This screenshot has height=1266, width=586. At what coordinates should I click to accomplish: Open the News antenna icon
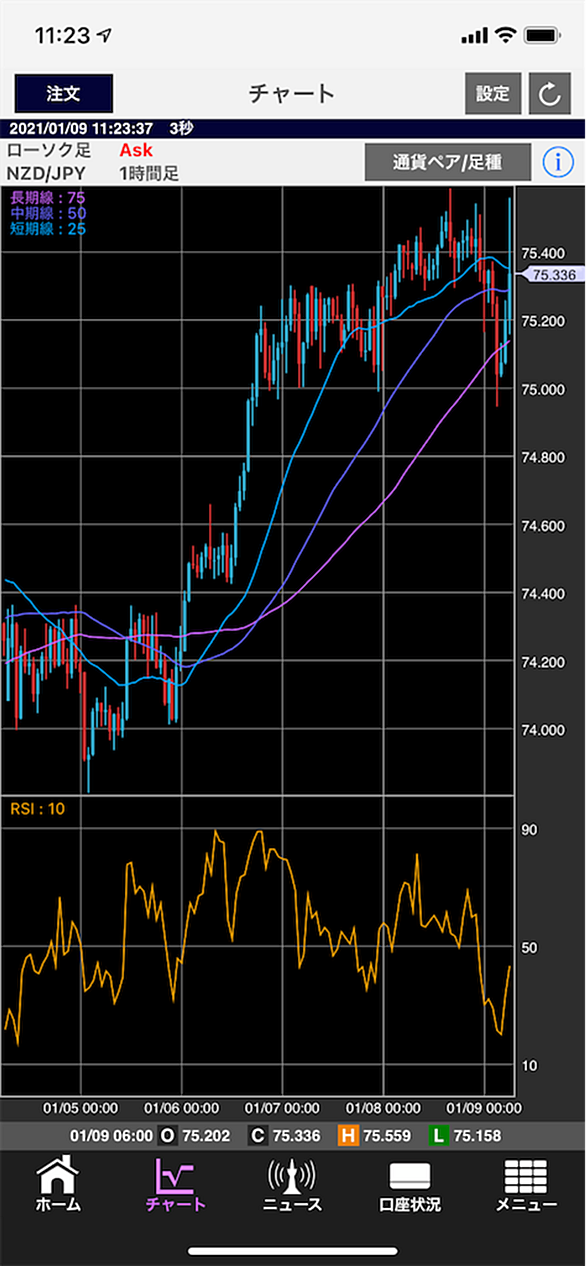click(292, 1185)
